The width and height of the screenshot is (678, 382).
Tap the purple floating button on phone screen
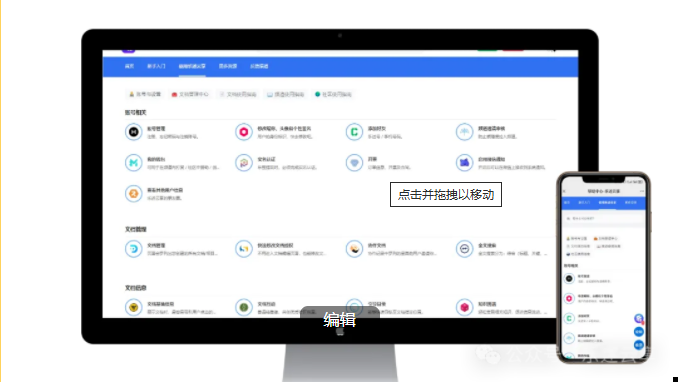pos(639,318)
